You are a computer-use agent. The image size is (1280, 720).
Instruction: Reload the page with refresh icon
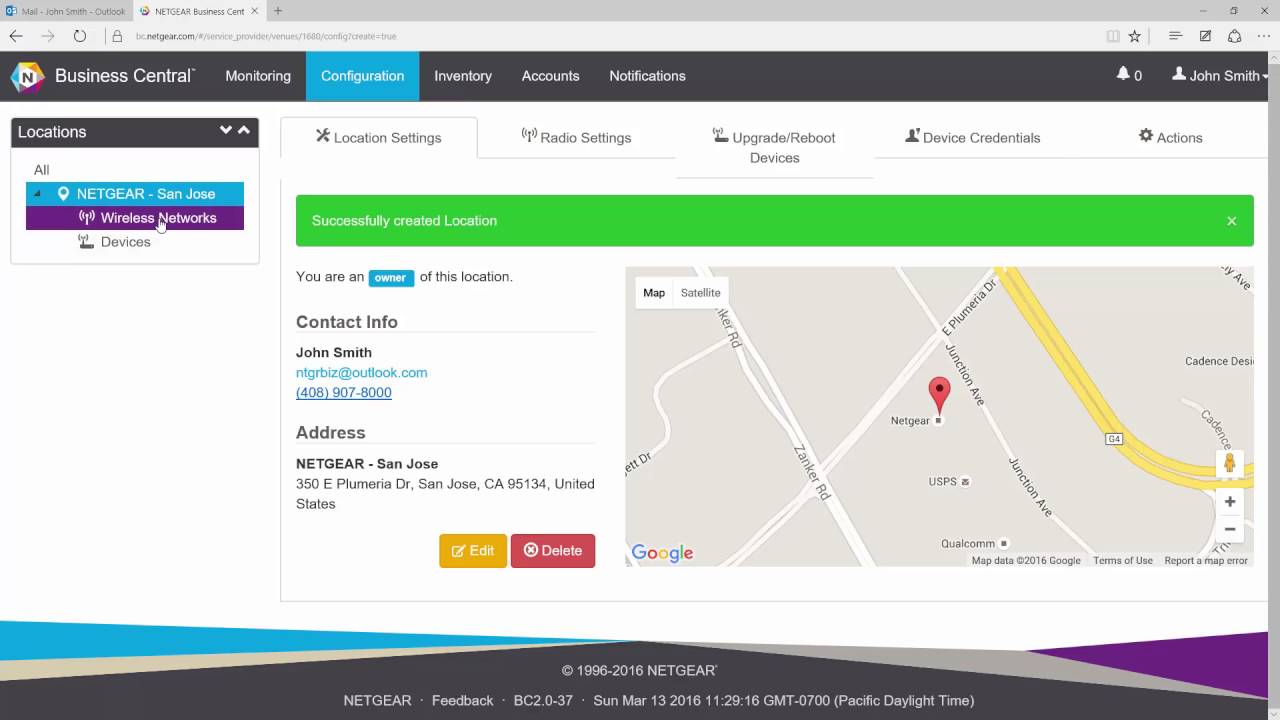pyautogui.click(x=80, y=36)
